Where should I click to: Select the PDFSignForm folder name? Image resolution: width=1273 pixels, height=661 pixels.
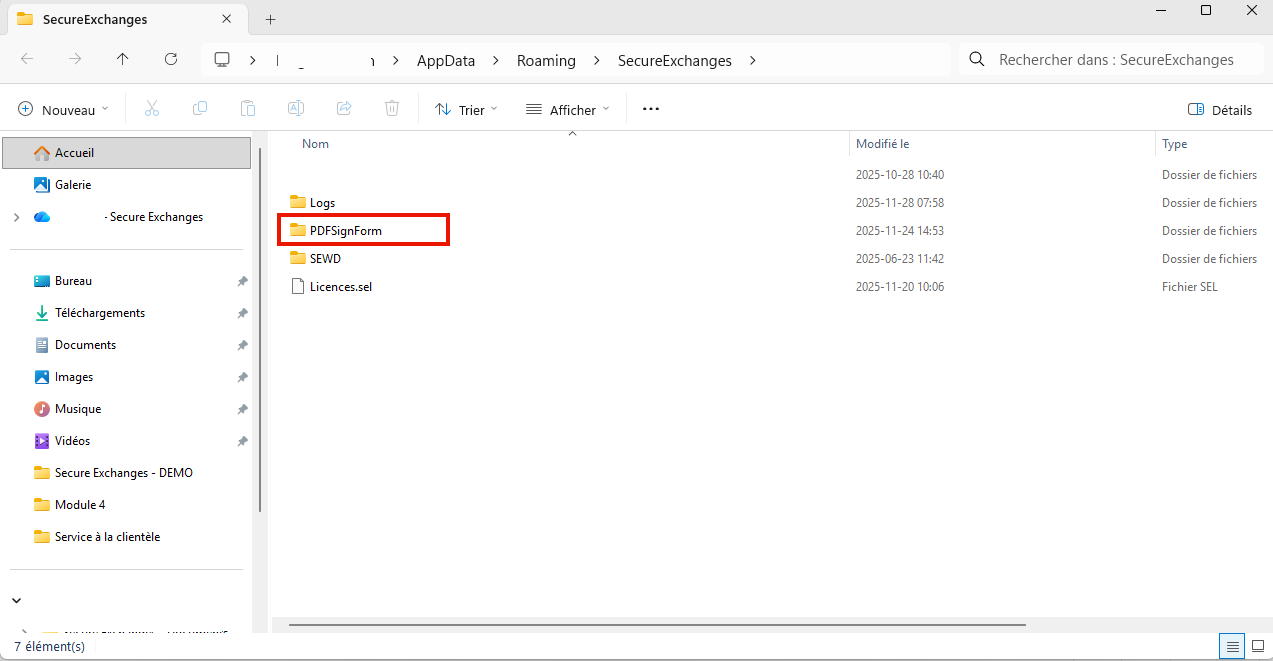346,230
